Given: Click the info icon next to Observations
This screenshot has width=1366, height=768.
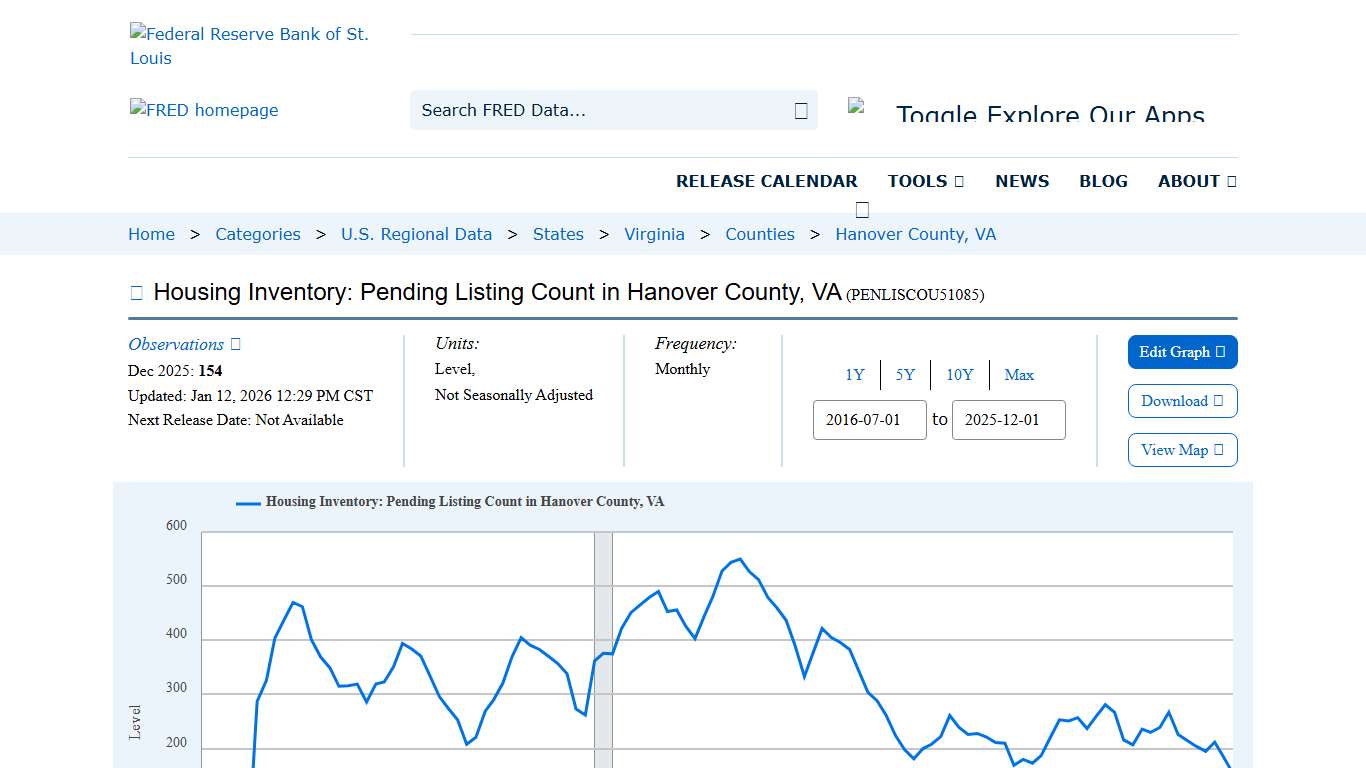Looking at the screenshot, I should point(233,344).
